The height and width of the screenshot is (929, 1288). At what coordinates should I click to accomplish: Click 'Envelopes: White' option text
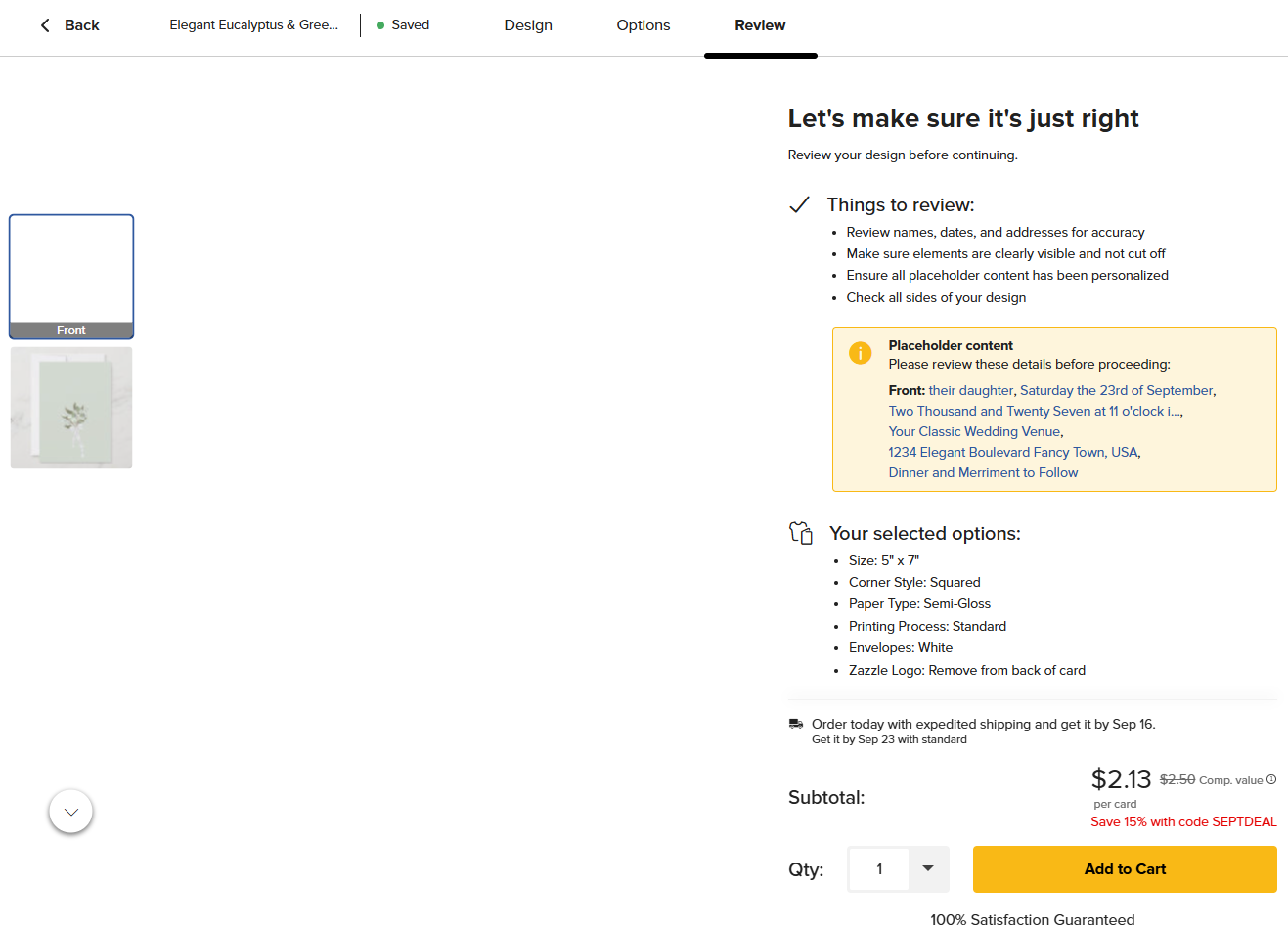[x=901, y=647]
